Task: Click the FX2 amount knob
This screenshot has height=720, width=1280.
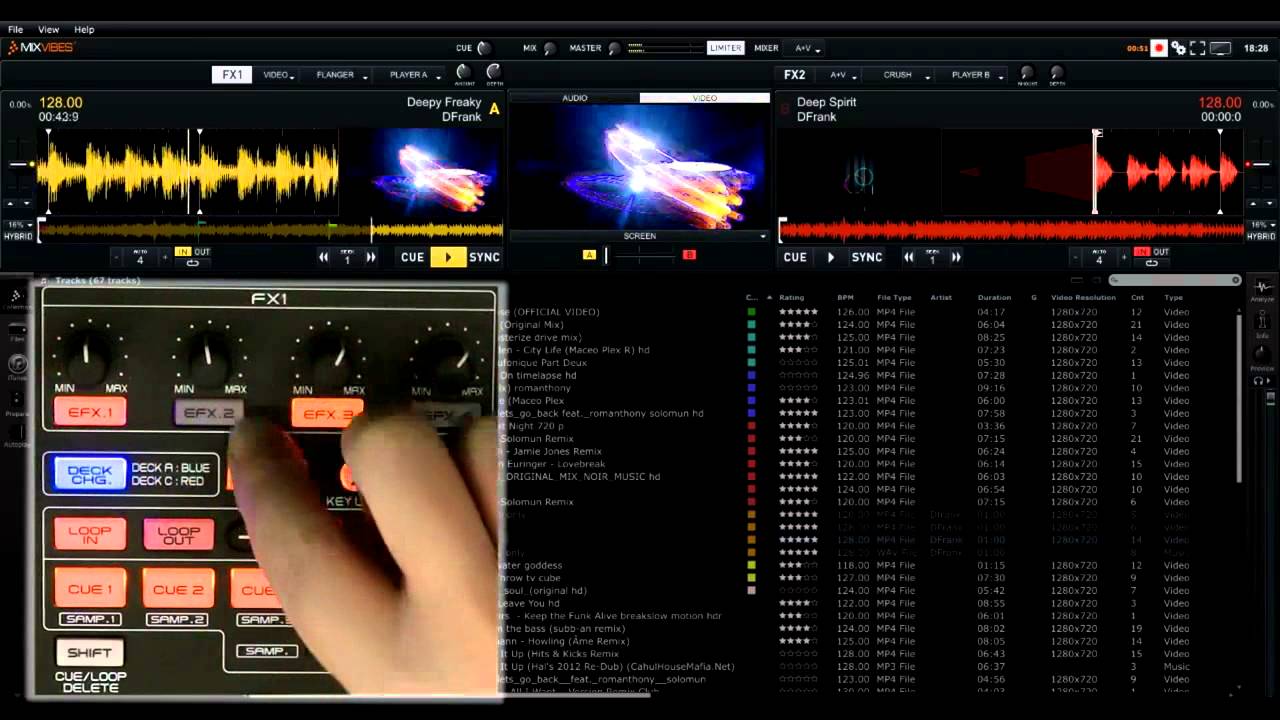Action: (x=1026, y=72)
